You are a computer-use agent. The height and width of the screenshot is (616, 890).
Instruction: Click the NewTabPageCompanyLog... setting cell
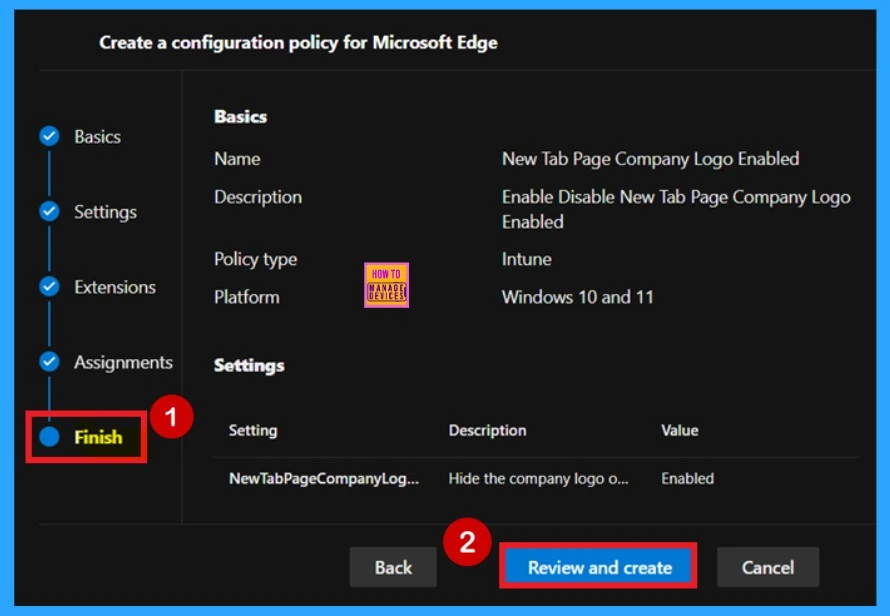[x=324, y=479]
